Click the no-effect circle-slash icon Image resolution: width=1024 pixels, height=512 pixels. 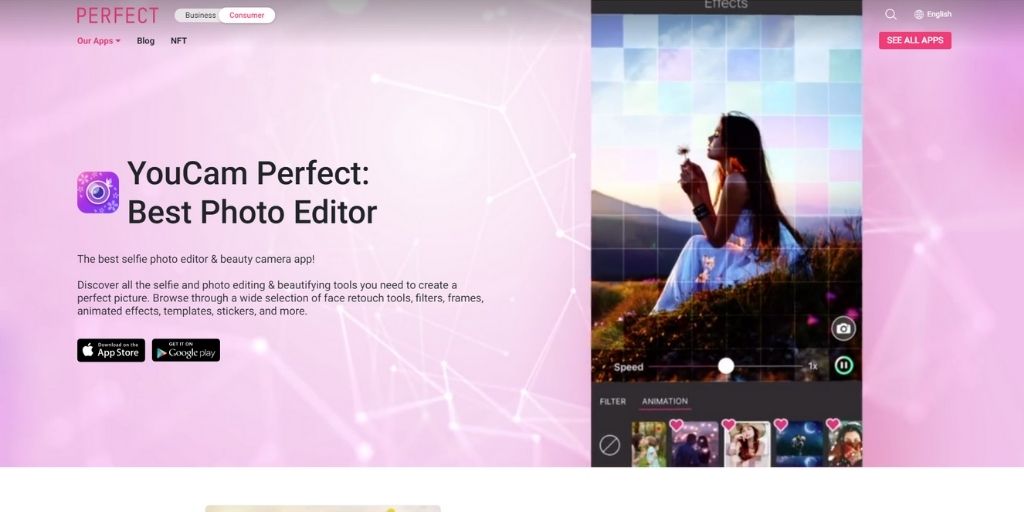[609, 445]
